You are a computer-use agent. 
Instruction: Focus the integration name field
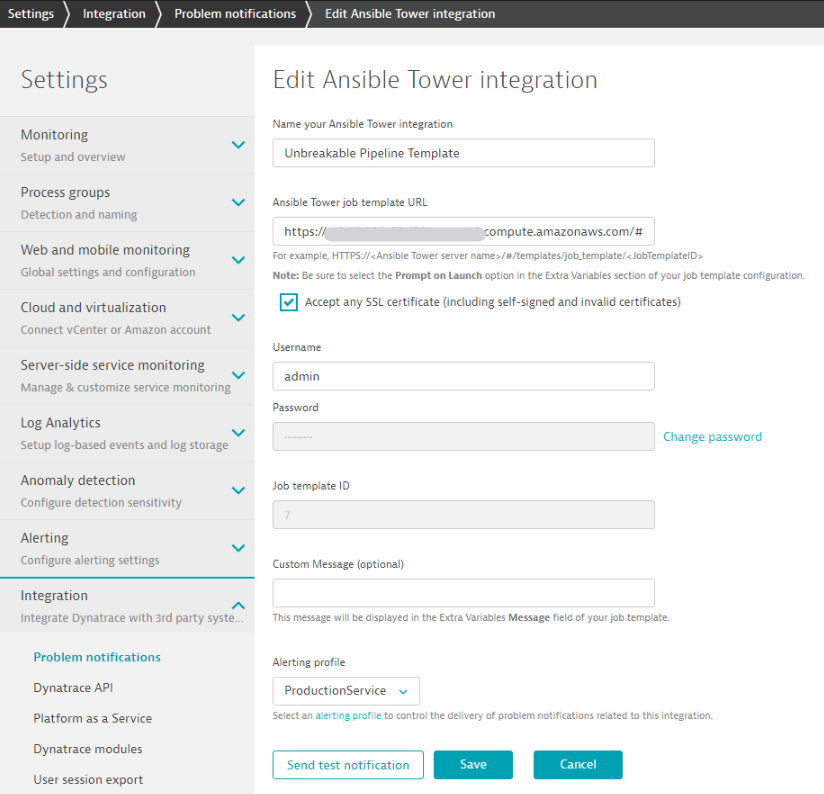pos(464,153)
